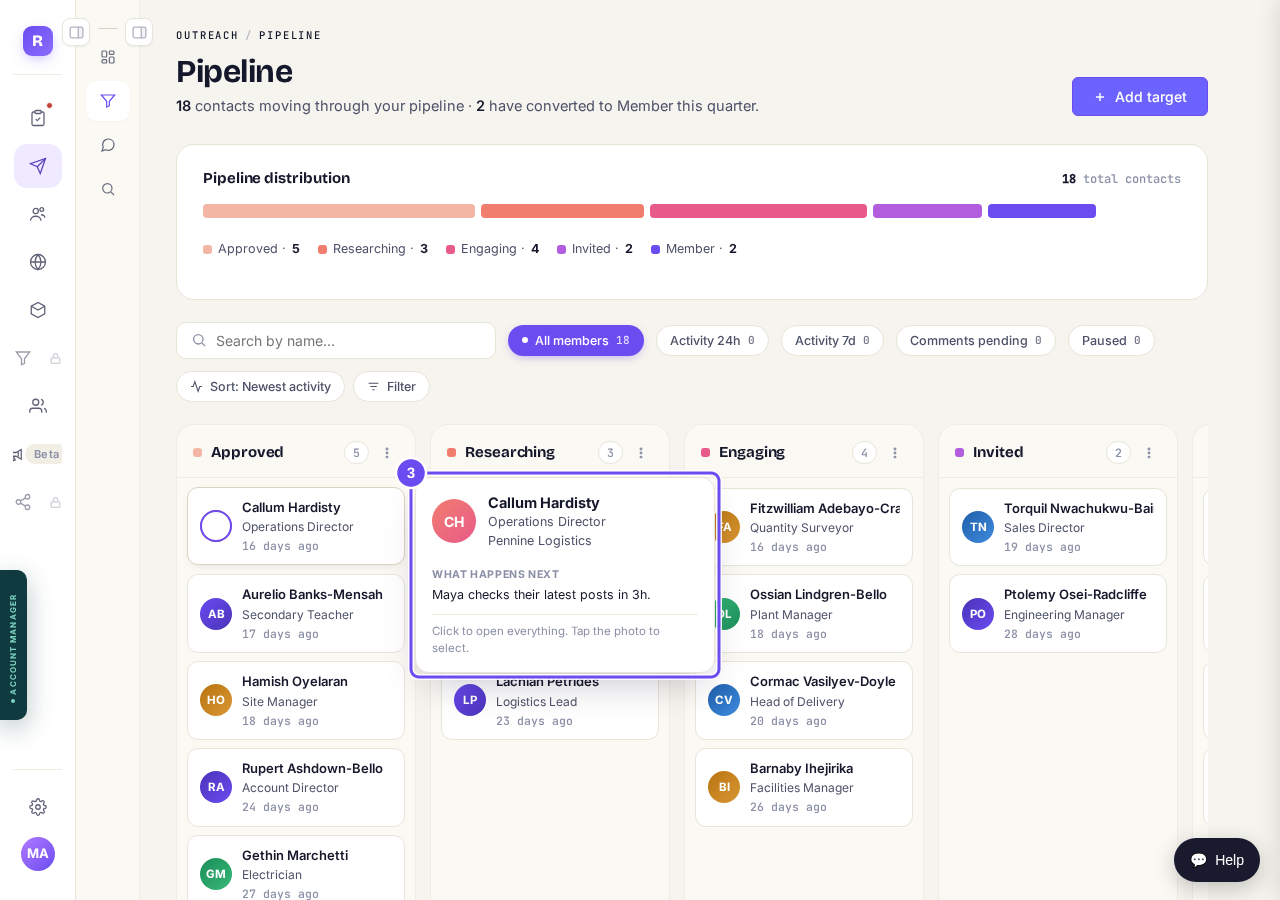
Task: Select the Activity 7d filter chip
Action: pos(832,340)
